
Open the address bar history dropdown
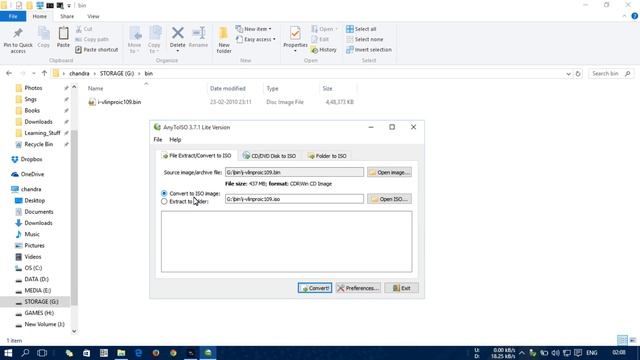tap(568, 74)
